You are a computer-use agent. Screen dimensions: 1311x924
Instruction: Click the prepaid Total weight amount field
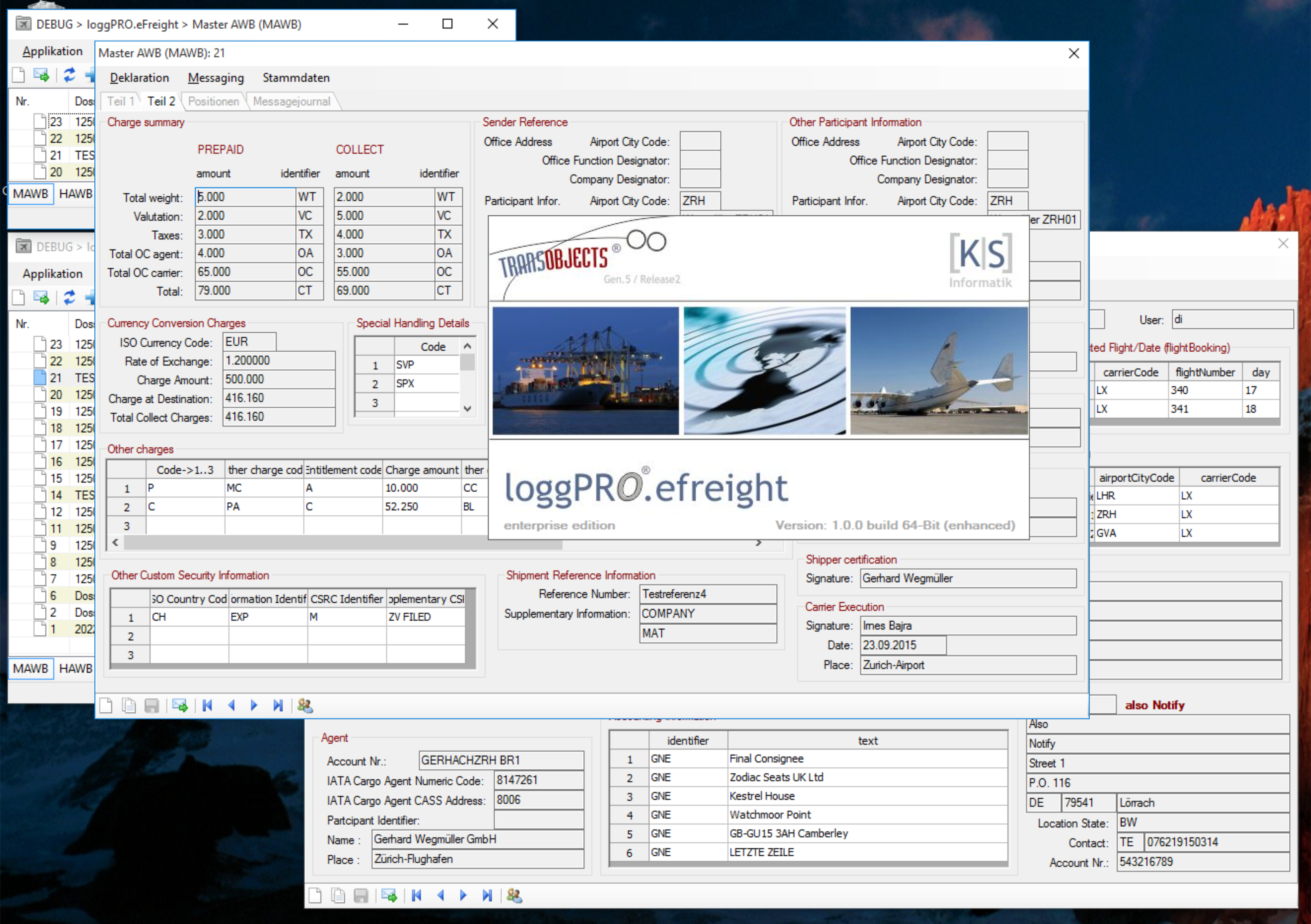[x=245, y=197]
